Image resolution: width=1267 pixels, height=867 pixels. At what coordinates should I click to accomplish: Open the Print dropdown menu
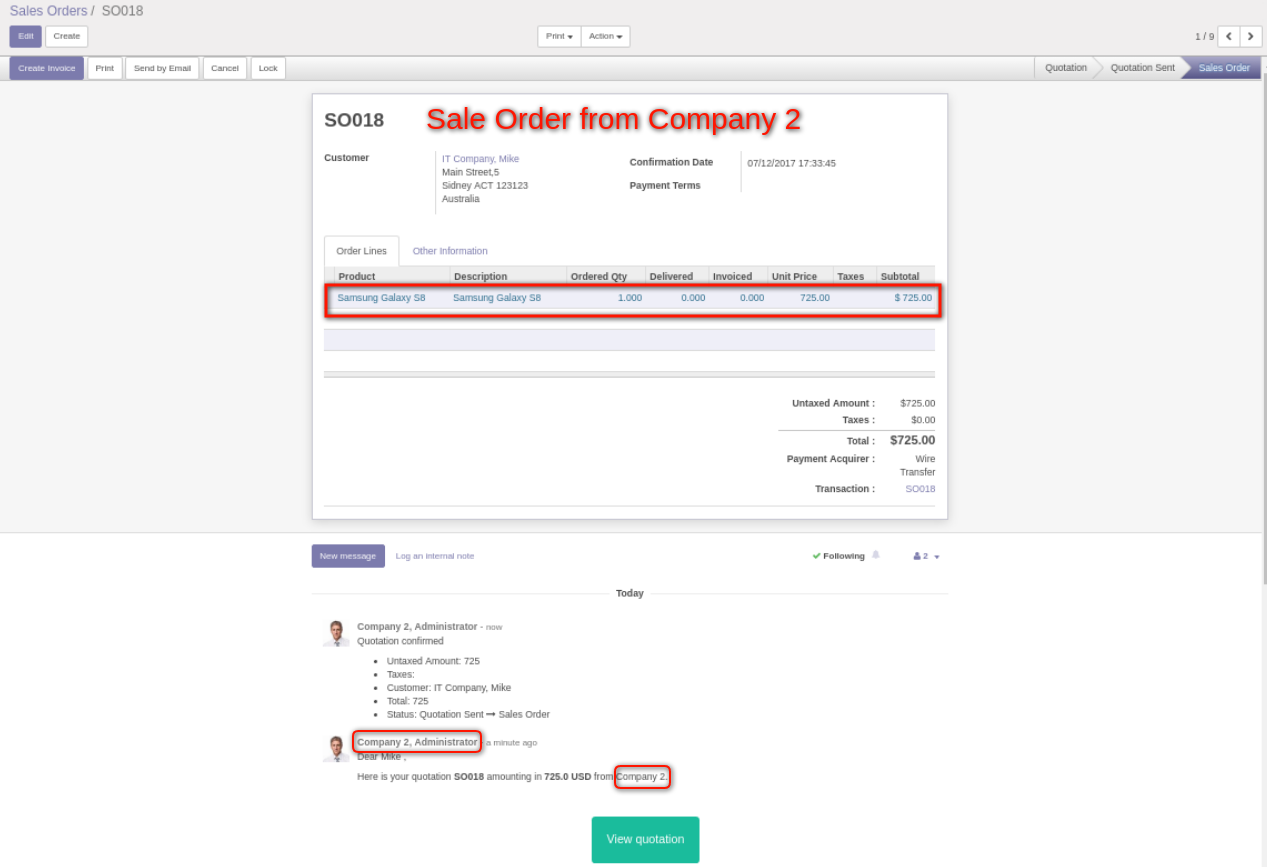click(559, 37)
